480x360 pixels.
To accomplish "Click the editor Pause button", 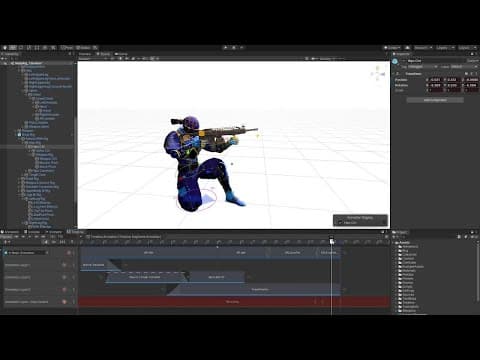I will (234, 48).
